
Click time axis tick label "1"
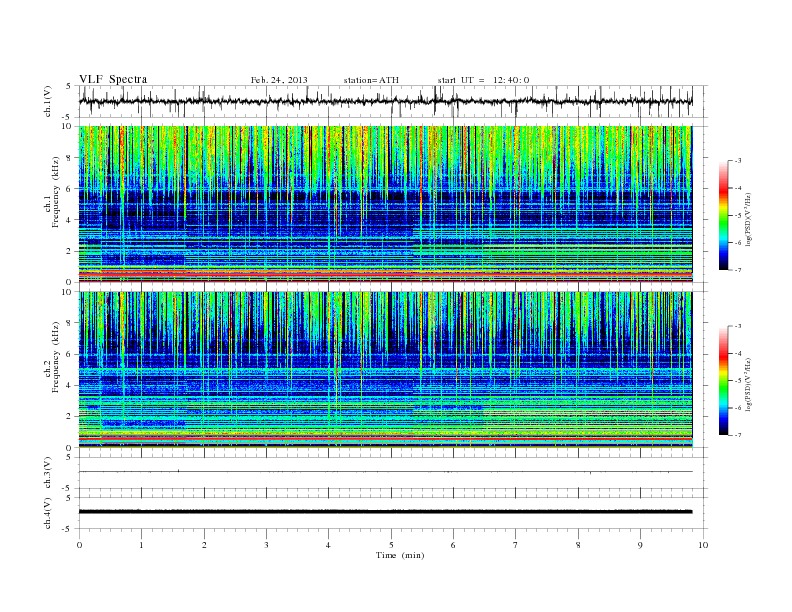(142, 545)
